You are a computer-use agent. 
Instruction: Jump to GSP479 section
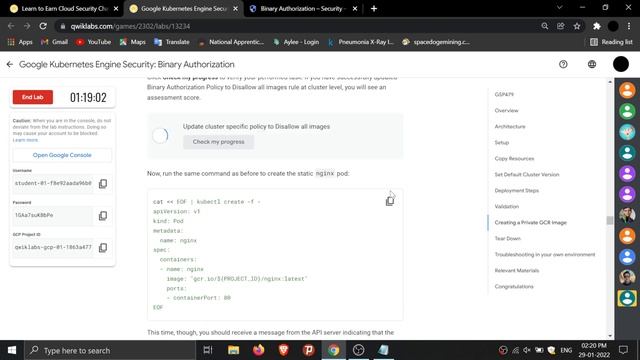(504, 94)
